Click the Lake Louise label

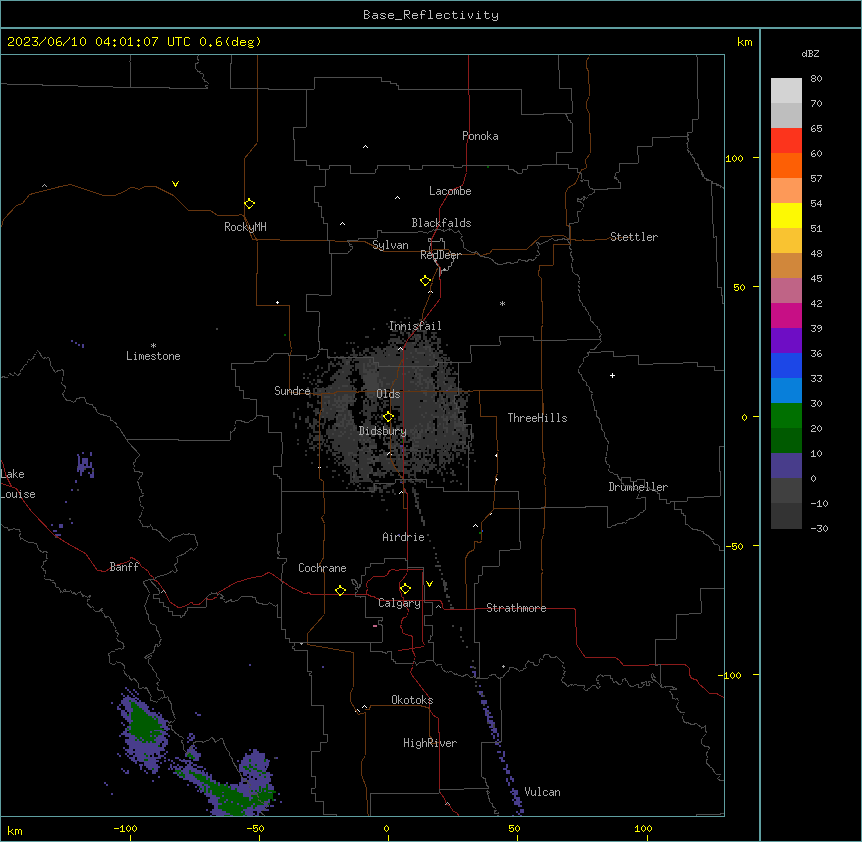tap(18, 484)
